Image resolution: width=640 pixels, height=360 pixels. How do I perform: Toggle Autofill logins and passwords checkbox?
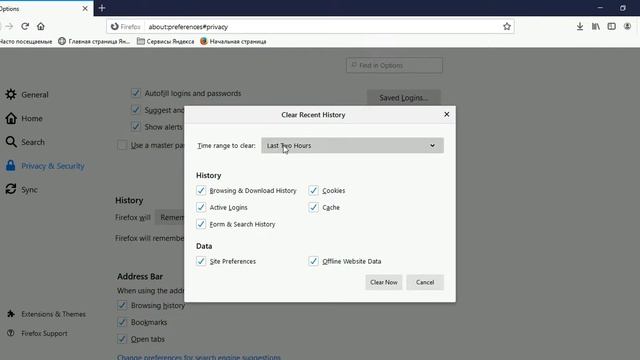coord(136,93)
